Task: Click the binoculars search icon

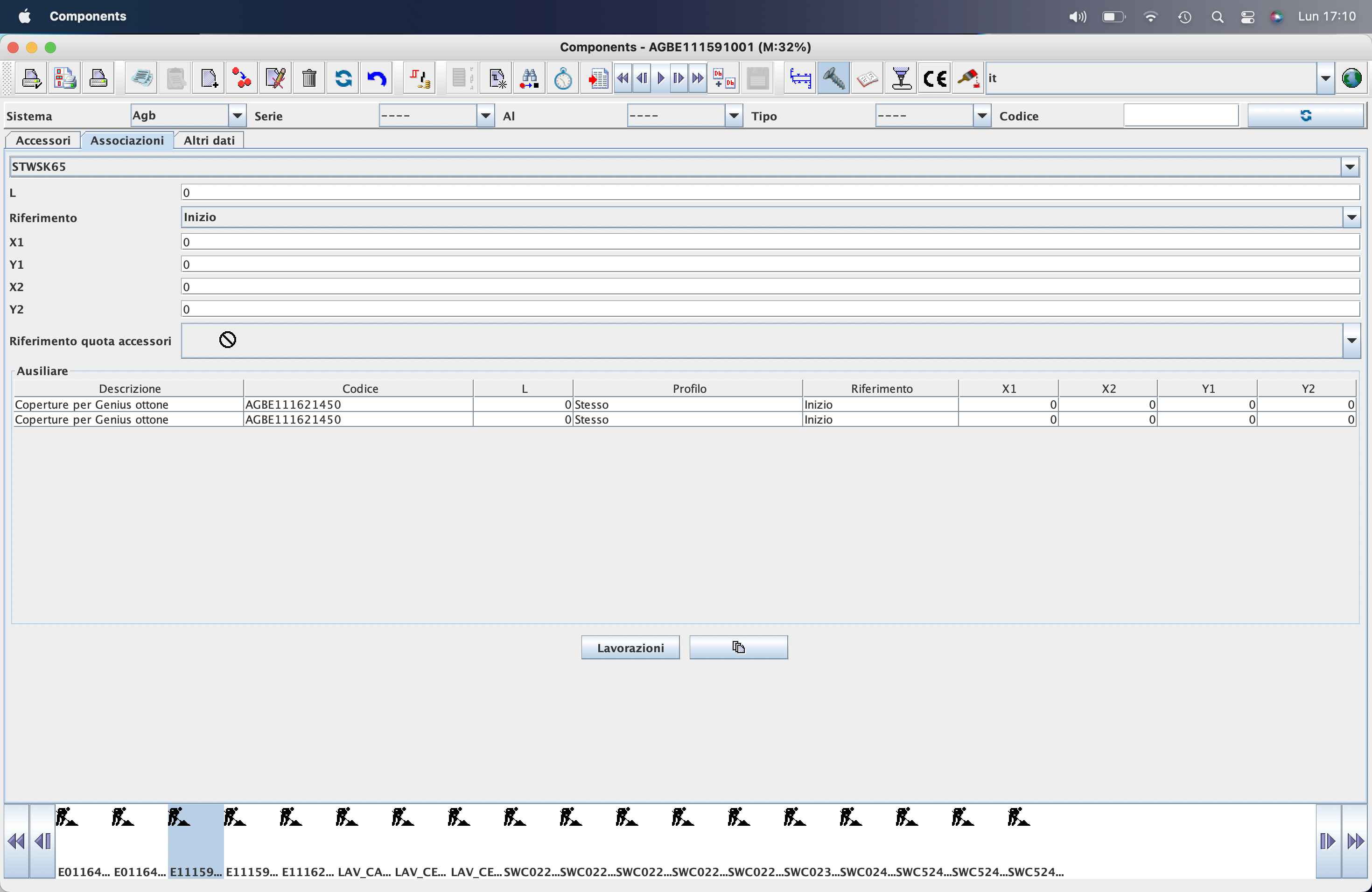Action: (529, 78)
